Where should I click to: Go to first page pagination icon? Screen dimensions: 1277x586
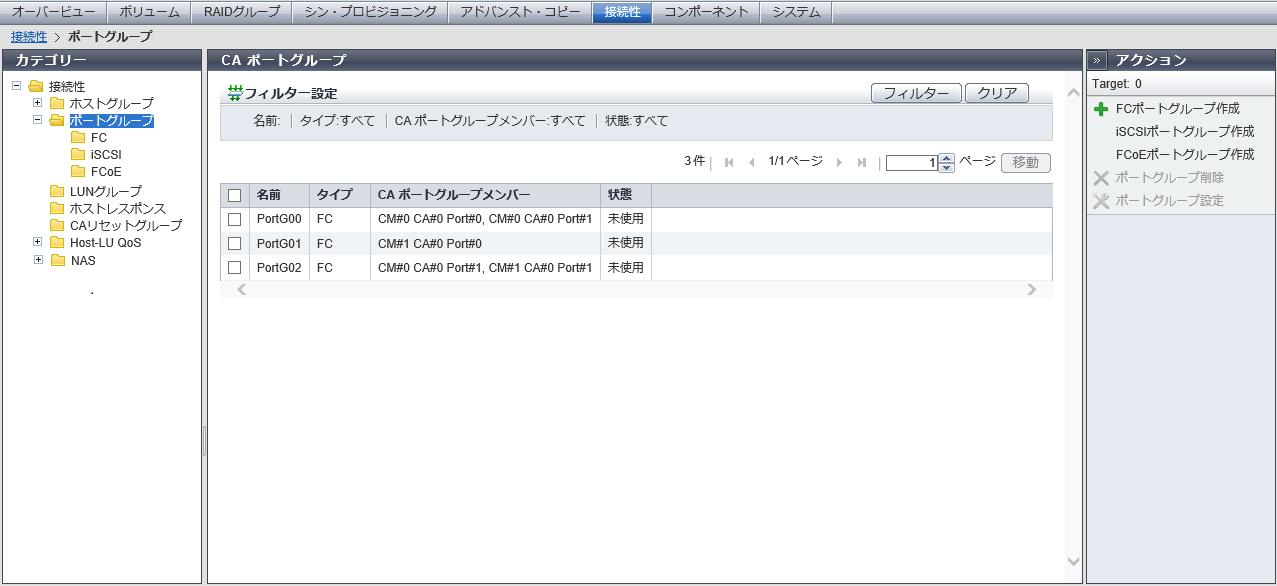tap(729, 162)
